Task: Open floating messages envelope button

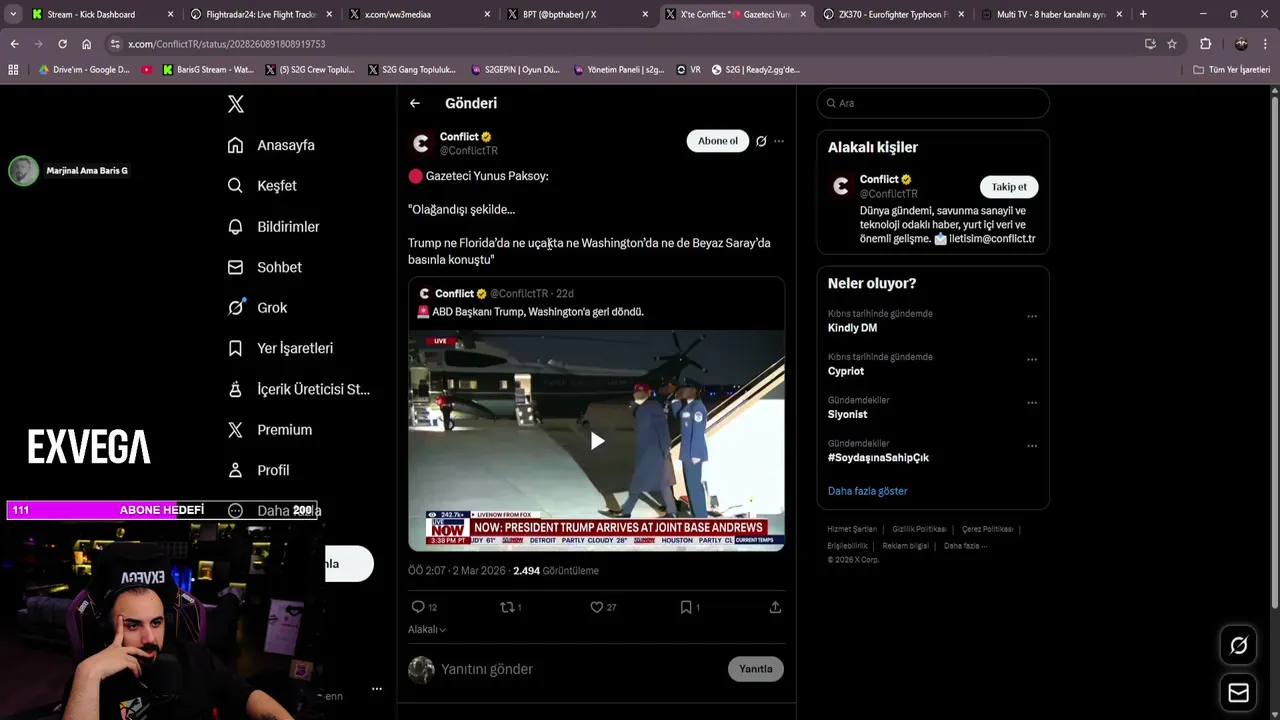Action: click(x=1238, y=692)
